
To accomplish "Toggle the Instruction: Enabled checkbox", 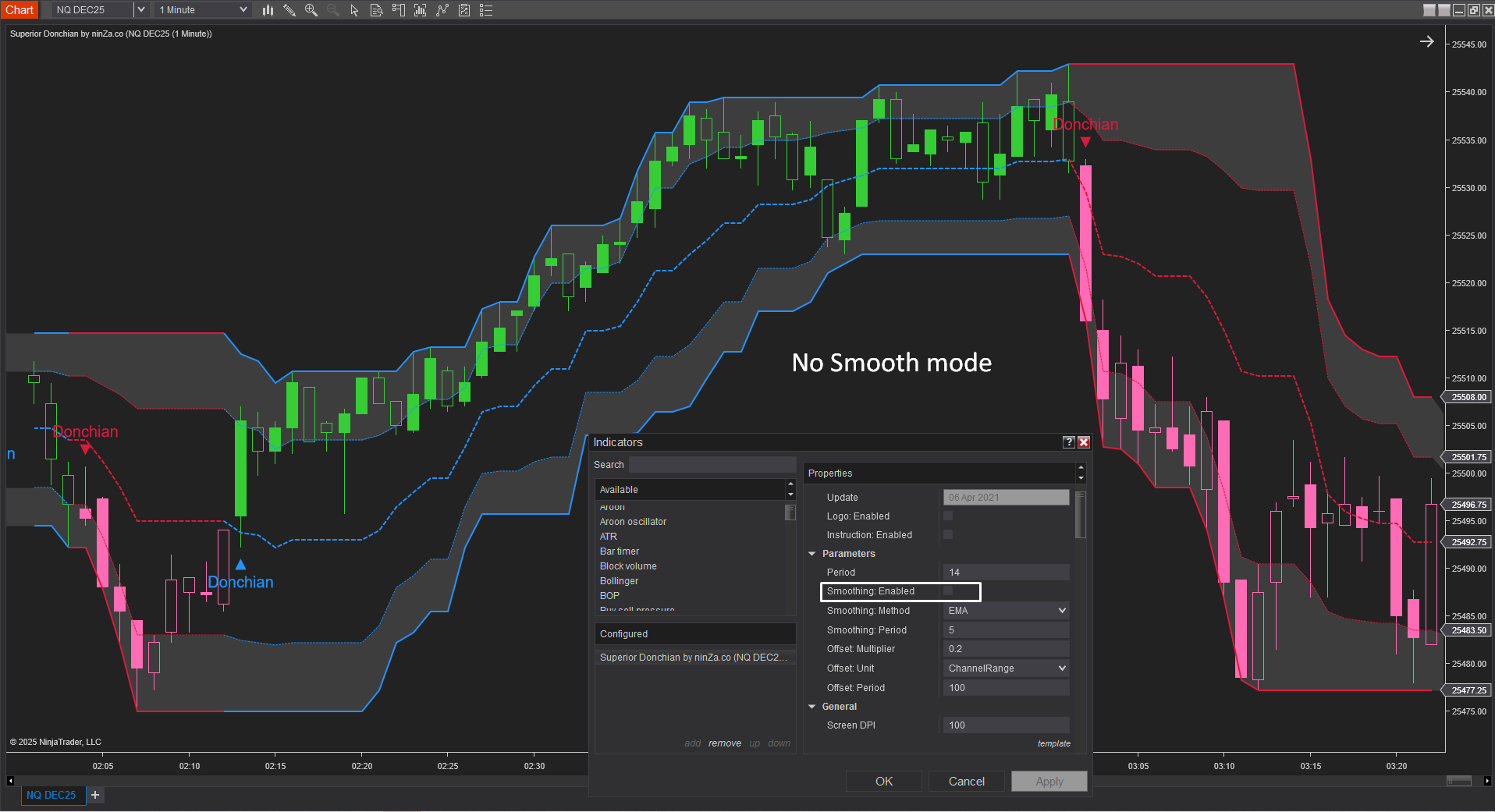I will click(x=948, y=535).
